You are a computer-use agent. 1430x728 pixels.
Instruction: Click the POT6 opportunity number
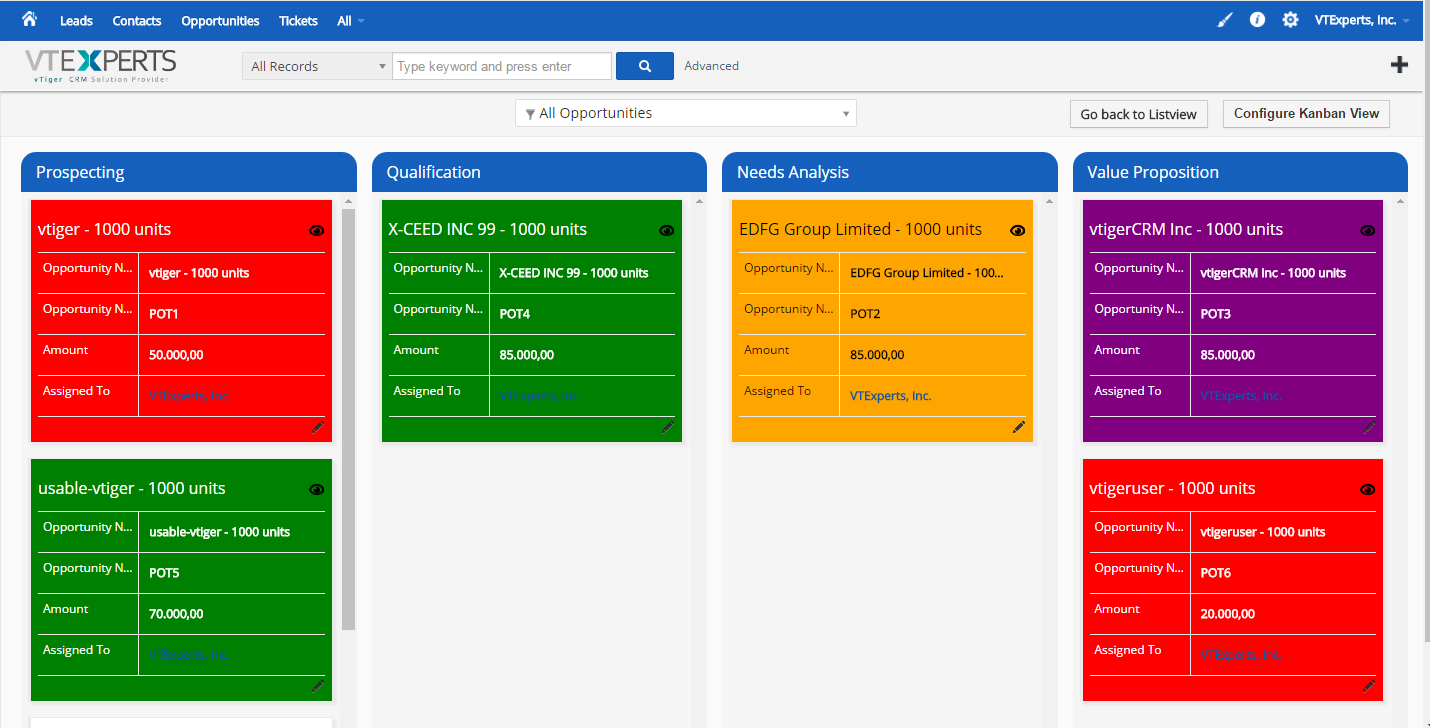[x=1215, y=573]
